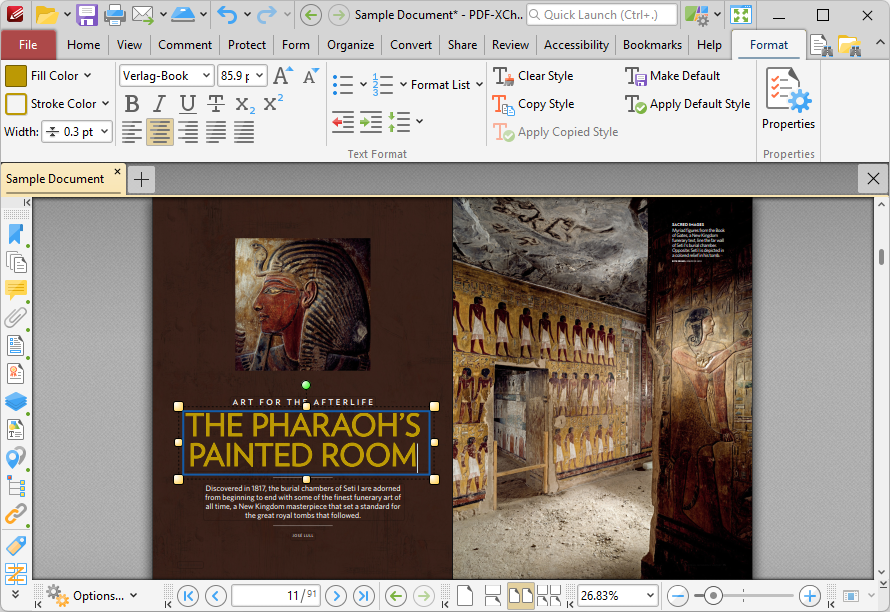Toggle full screen mode icon

click(x=741, y=15)
